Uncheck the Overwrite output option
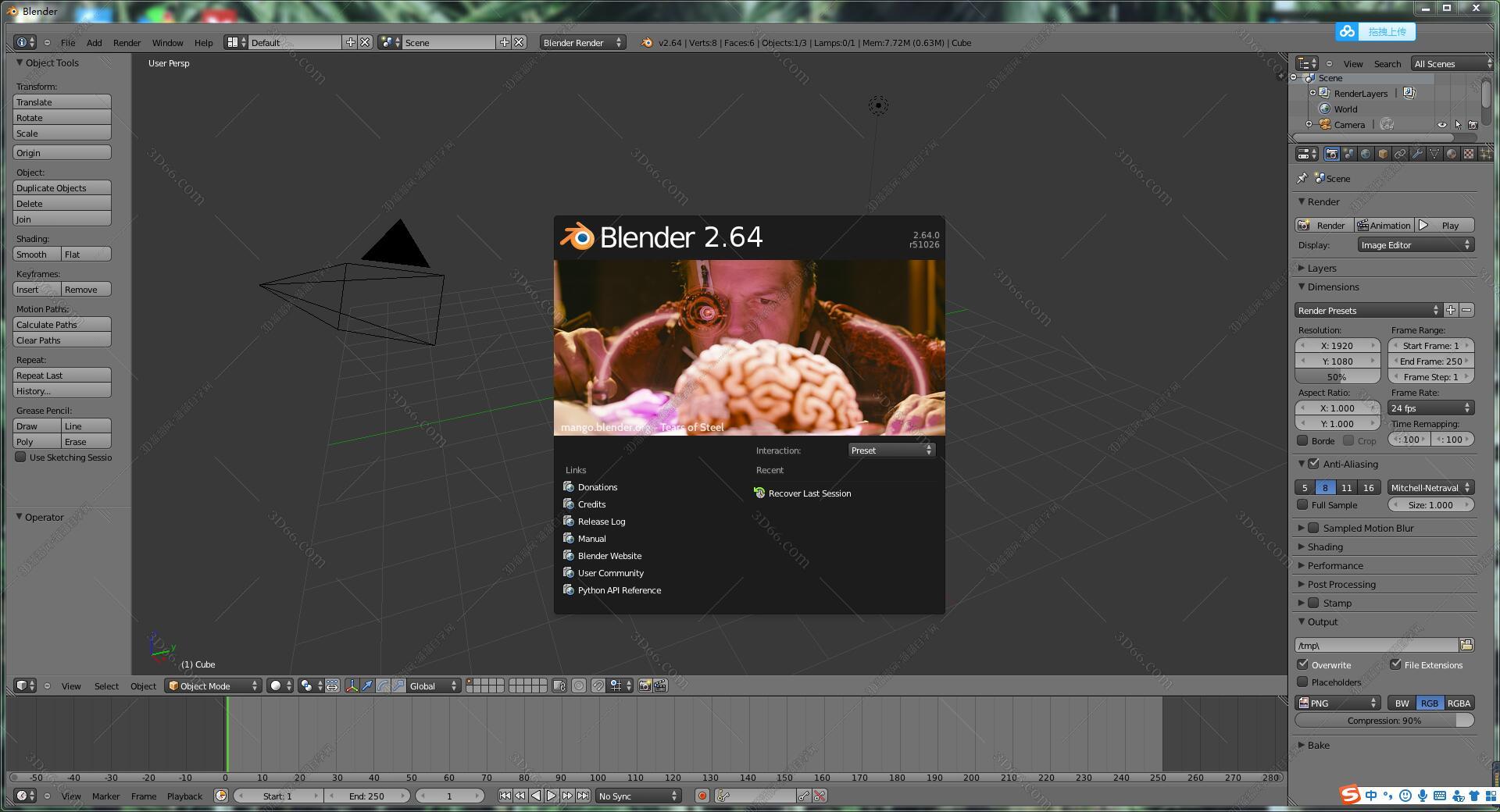The height and width of the screenshot is (812, 1500). (1302, 665)
